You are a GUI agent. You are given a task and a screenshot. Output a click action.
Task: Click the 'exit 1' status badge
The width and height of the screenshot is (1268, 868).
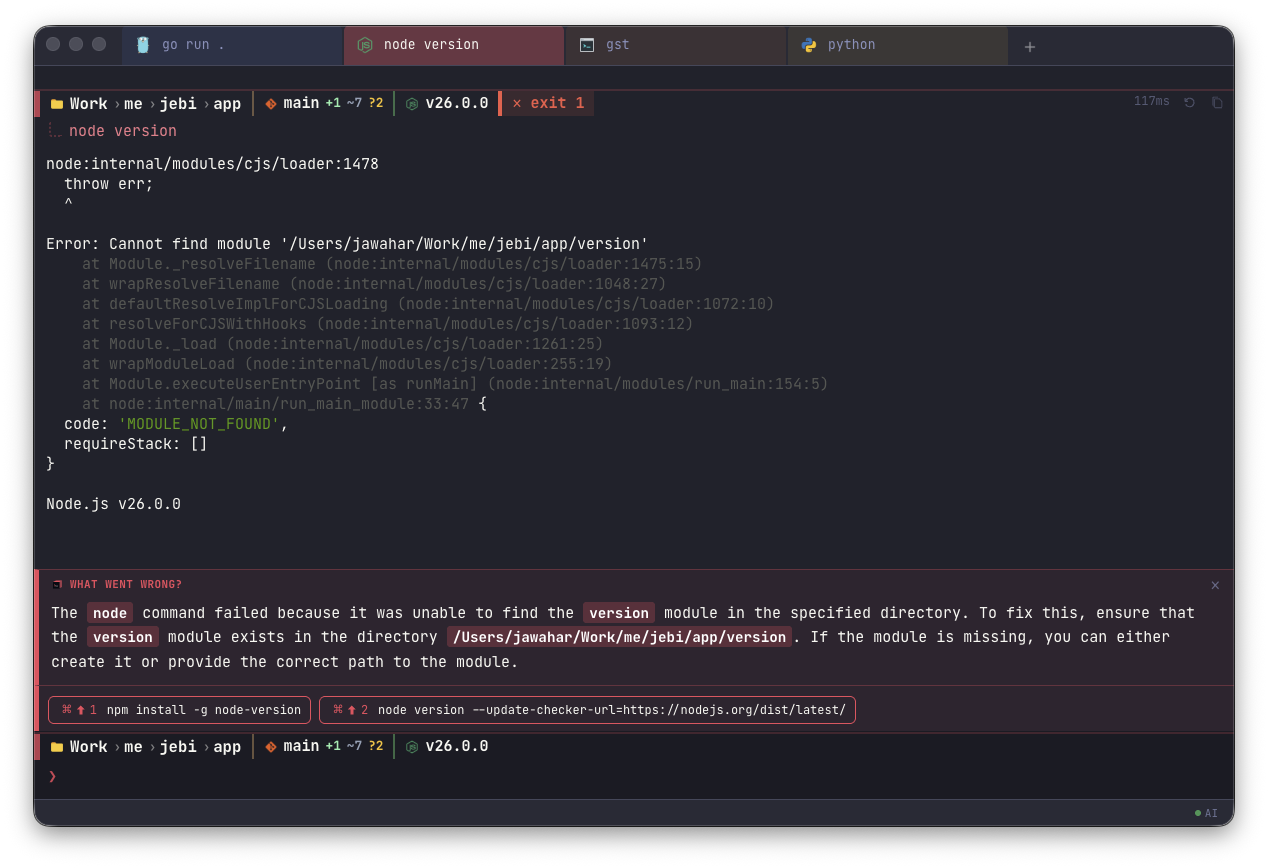pos(547,103)
